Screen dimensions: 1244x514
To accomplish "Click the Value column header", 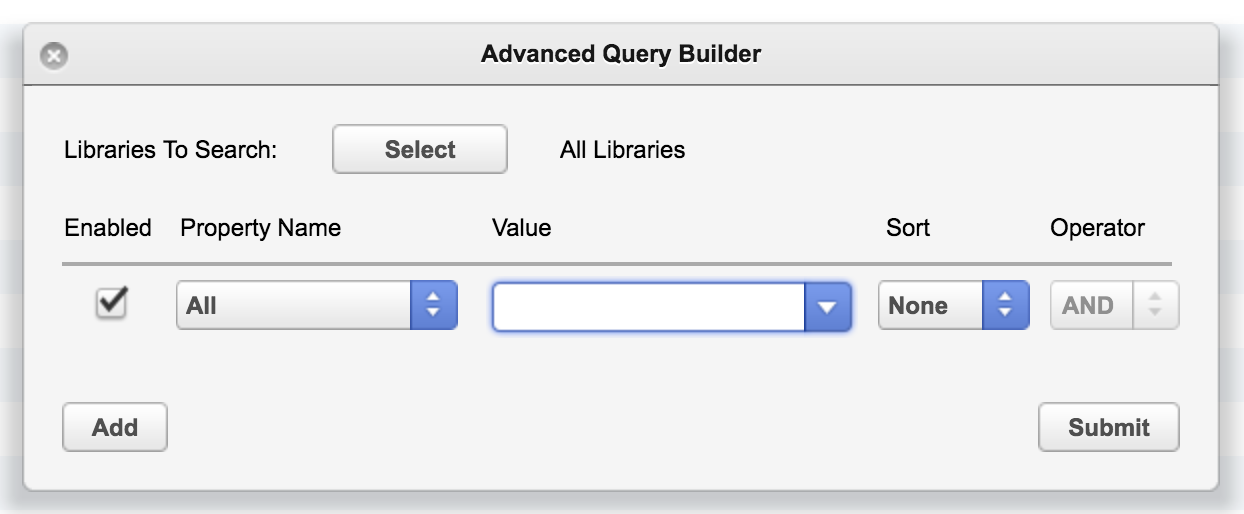I will click(x=521, y=228).
